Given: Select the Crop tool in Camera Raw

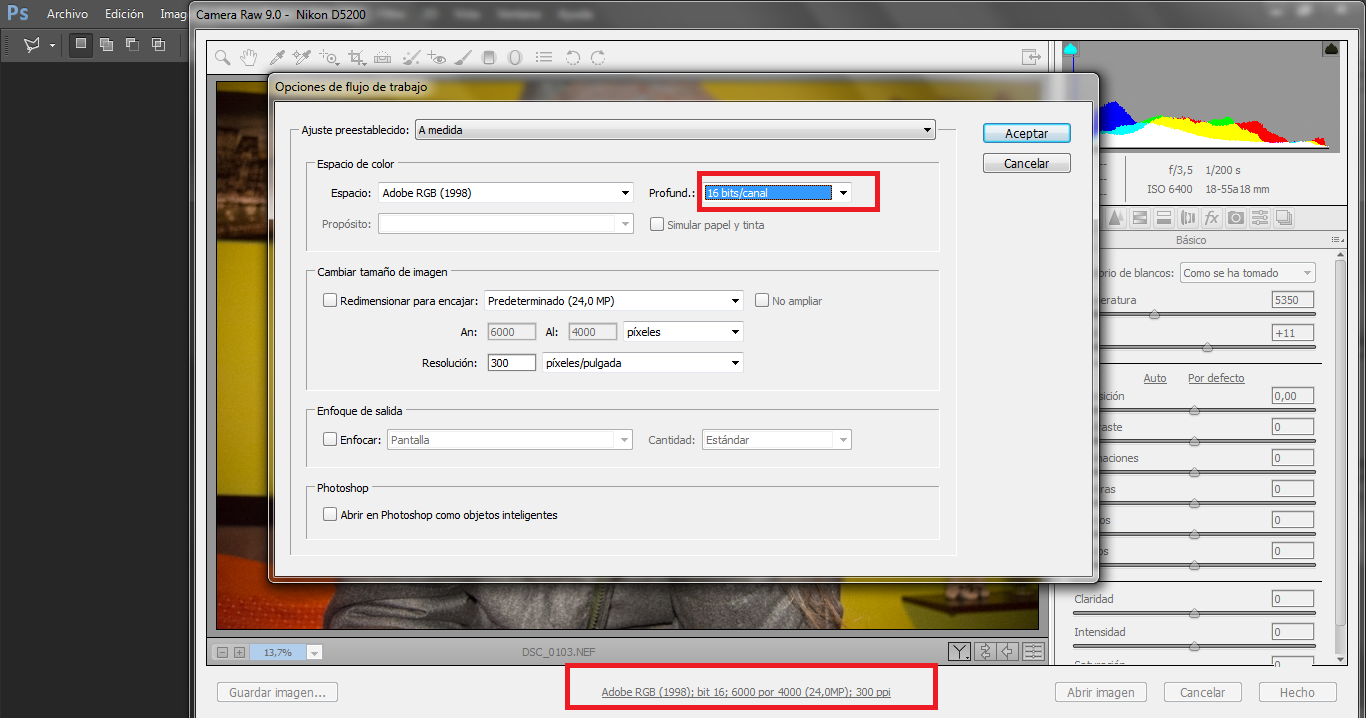Looking at the screenshot, I should pyautogui.click(x=356, y=57).
